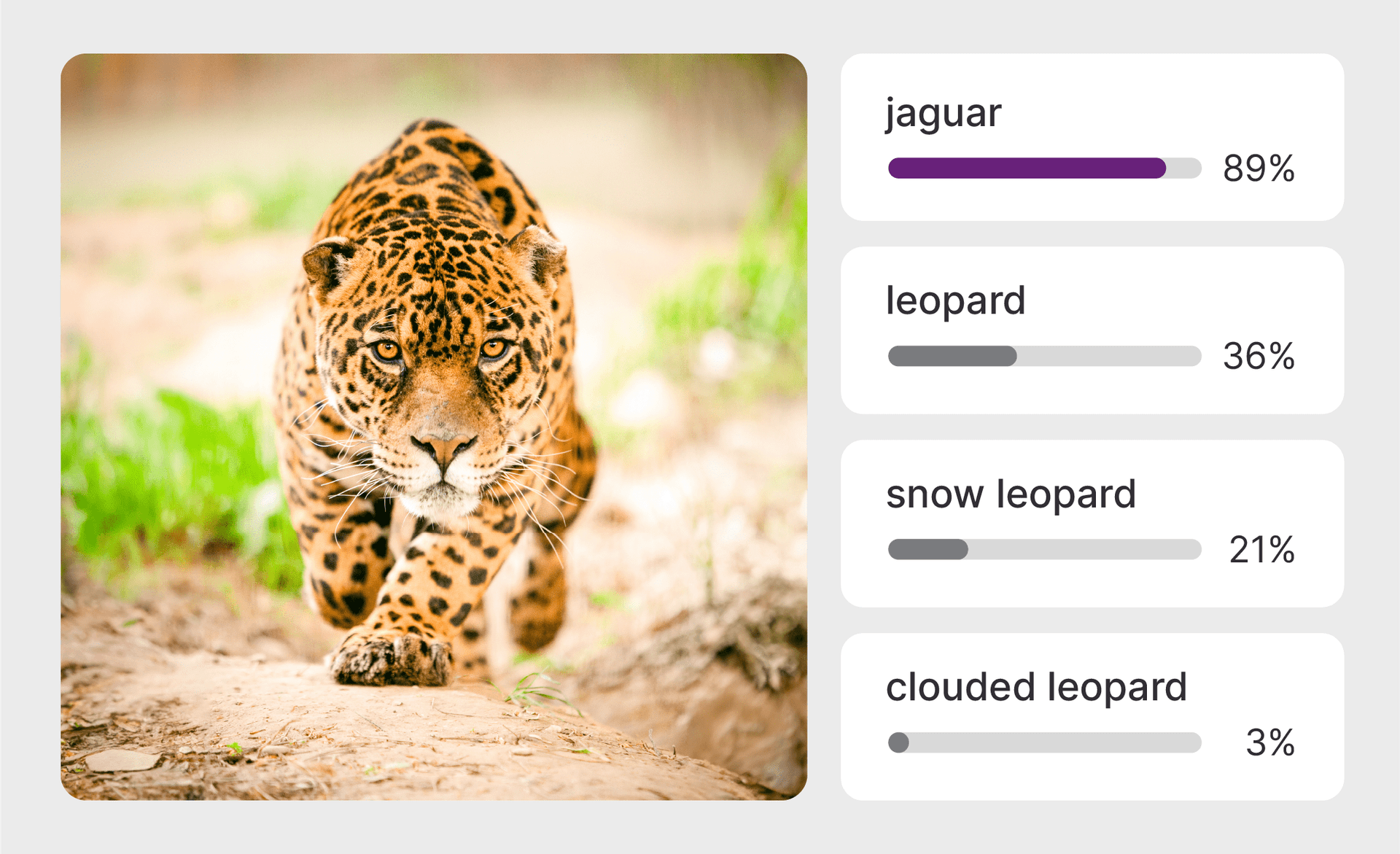1400x854 pixels.
Task: Click the 3% confidence value
Action: pyautogui.click(x=1269, y=742)
